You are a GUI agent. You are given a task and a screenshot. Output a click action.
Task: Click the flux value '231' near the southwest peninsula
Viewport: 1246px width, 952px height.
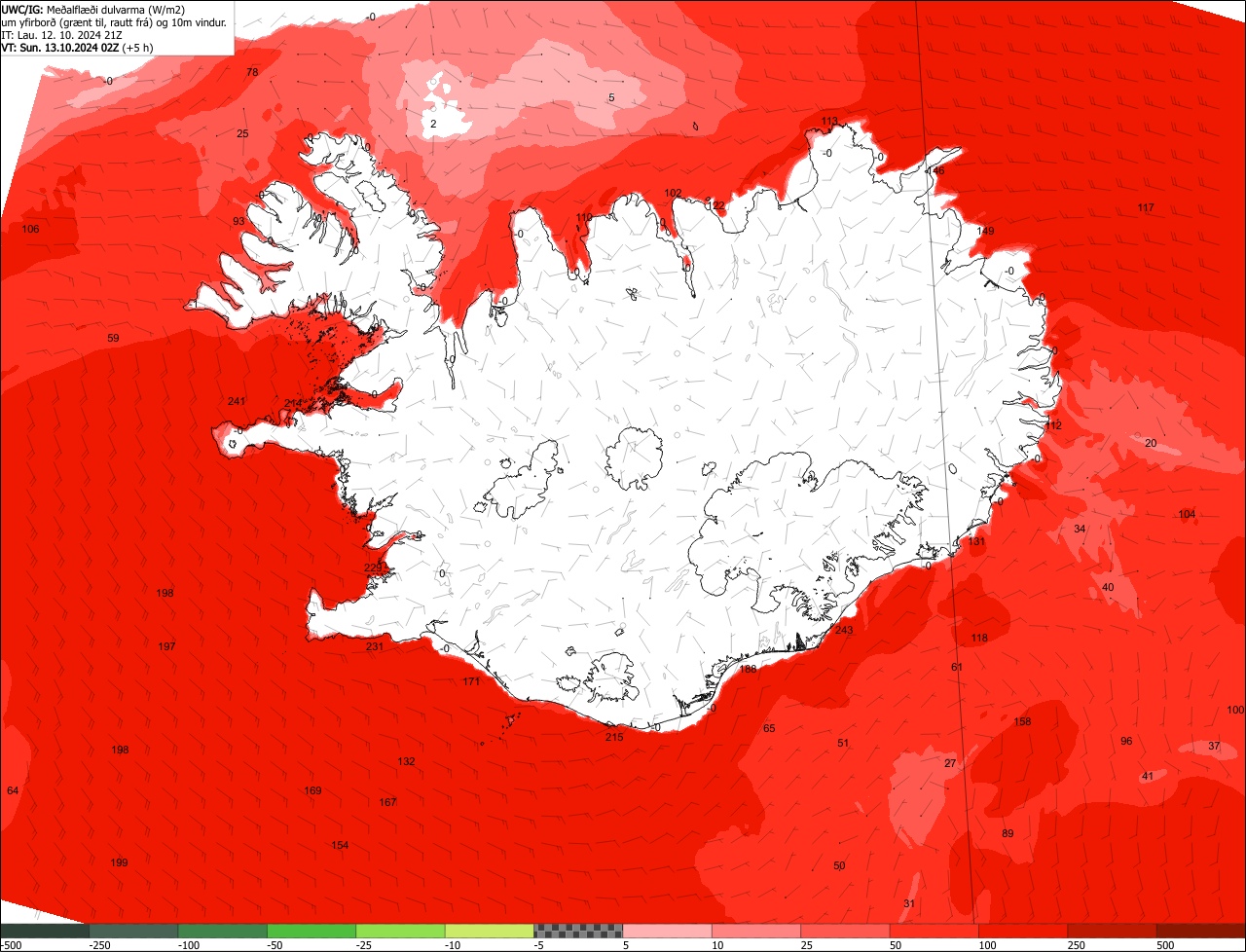tap(375, 646)
